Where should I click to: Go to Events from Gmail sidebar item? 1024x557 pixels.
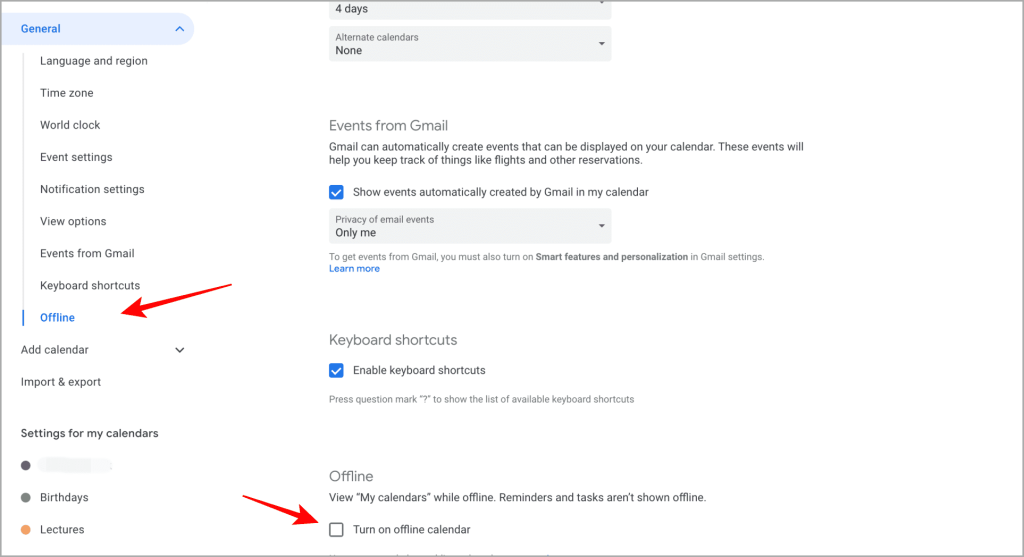click(x=87, y=253)
